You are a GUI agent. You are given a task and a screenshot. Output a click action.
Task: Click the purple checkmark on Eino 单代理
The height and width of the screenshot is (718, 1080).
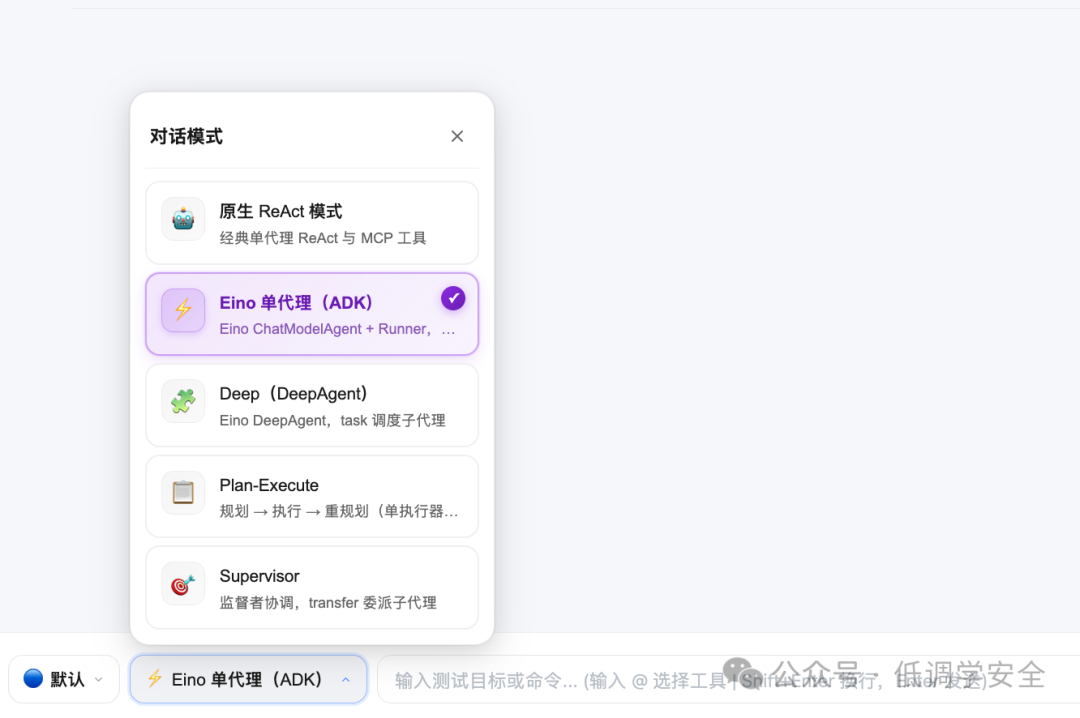(x=453, y=298)
